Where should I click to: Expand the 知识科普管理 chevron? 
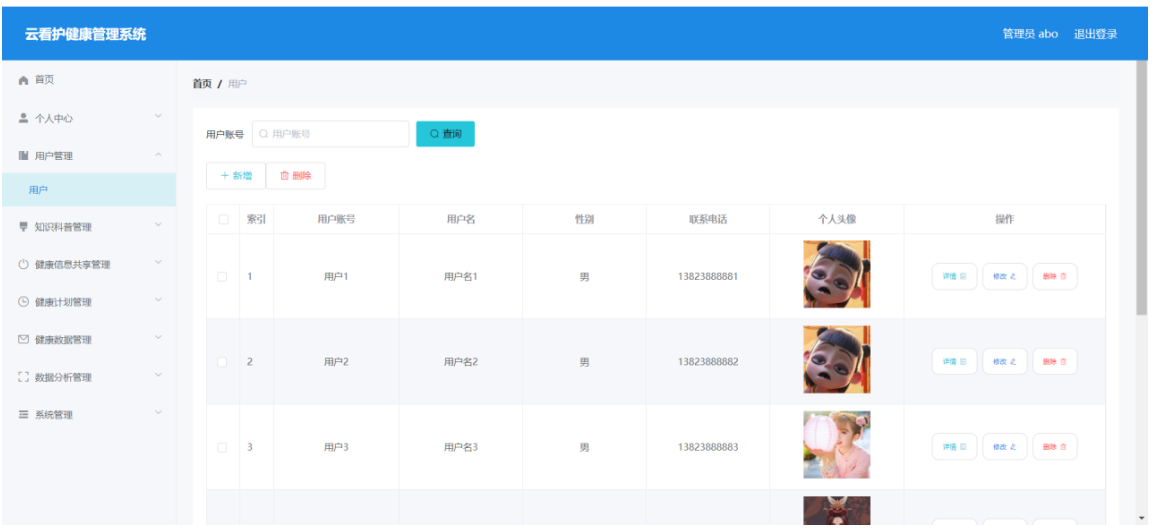click(x=158, y=225)
